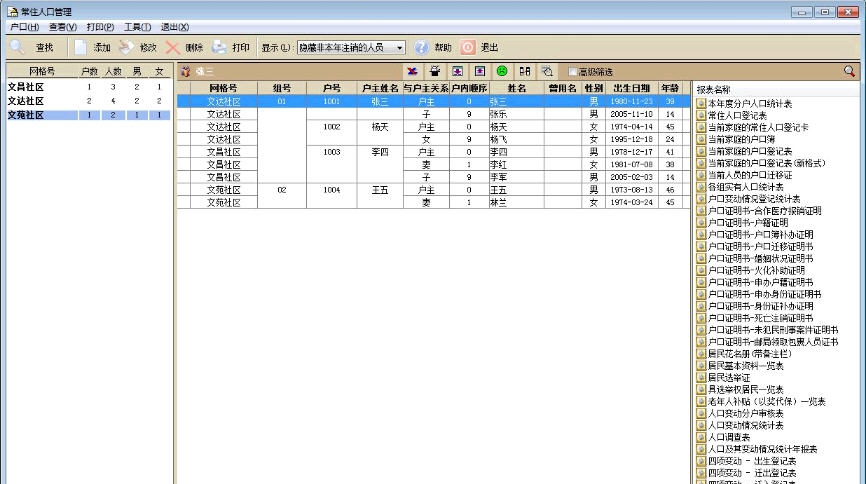
Task: Click the 添加 add record button
Action: (92, 48)
